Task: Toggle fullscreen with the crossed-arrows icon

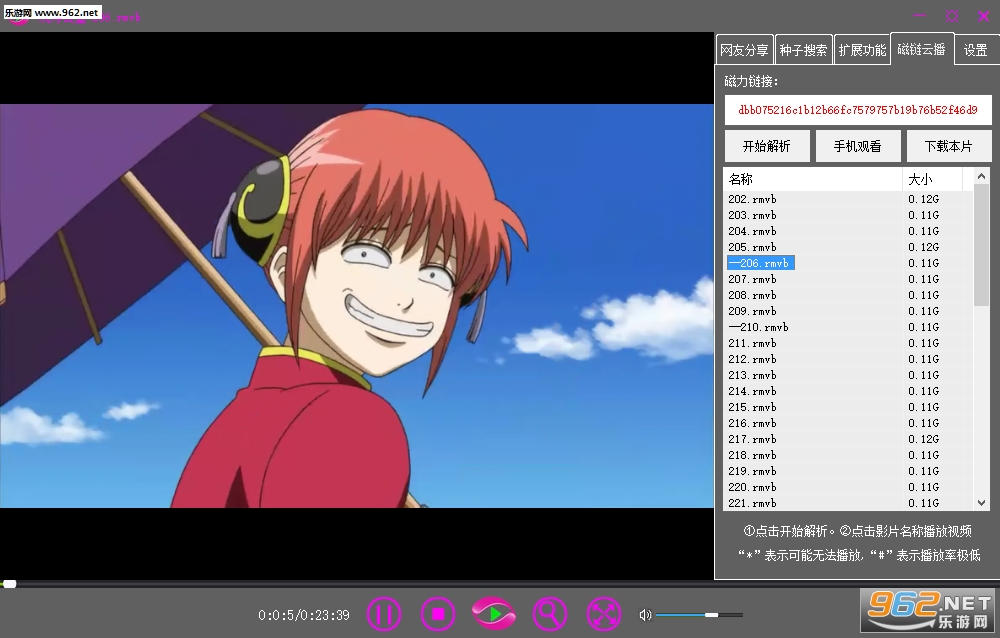Action: point(603,614)
